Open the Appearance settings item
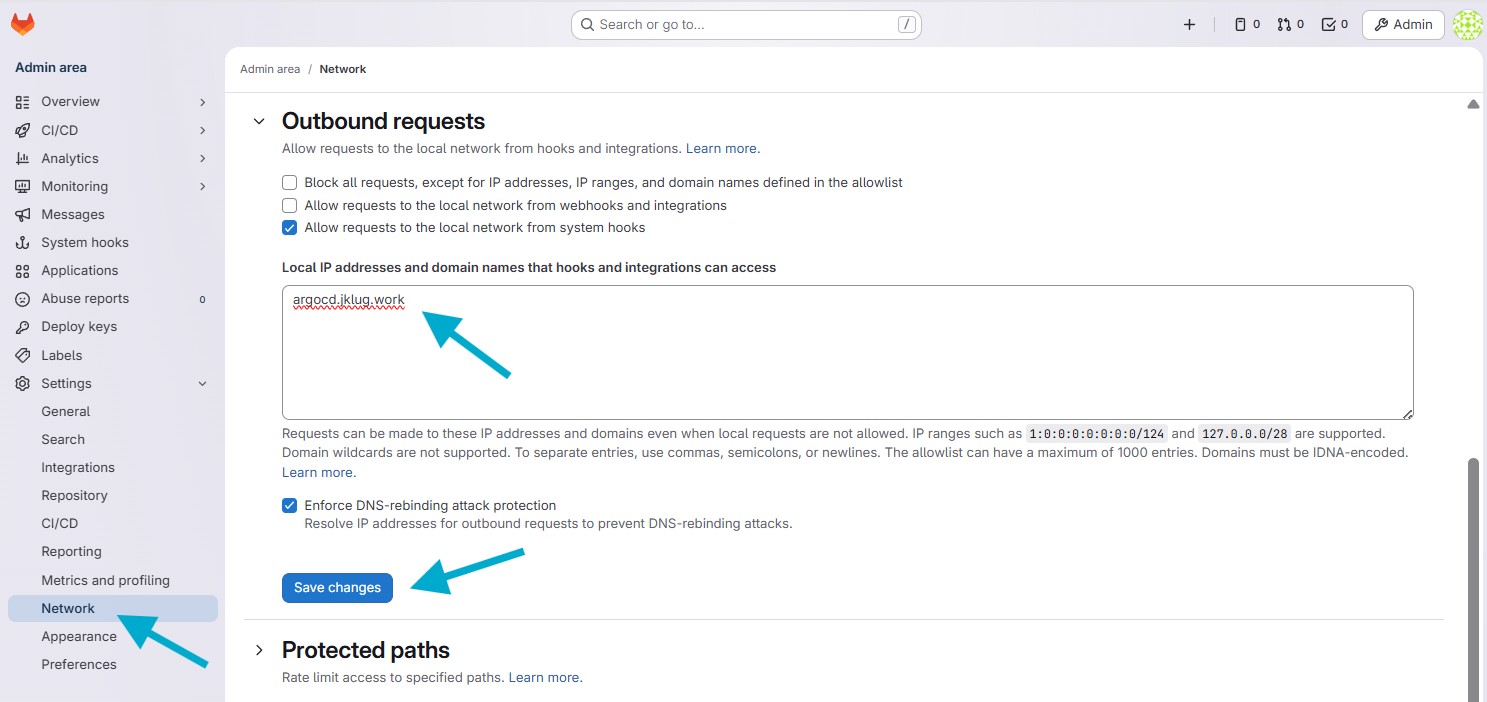The height and width of the screenshot is (702, 1487). click(x=78, y=636)
